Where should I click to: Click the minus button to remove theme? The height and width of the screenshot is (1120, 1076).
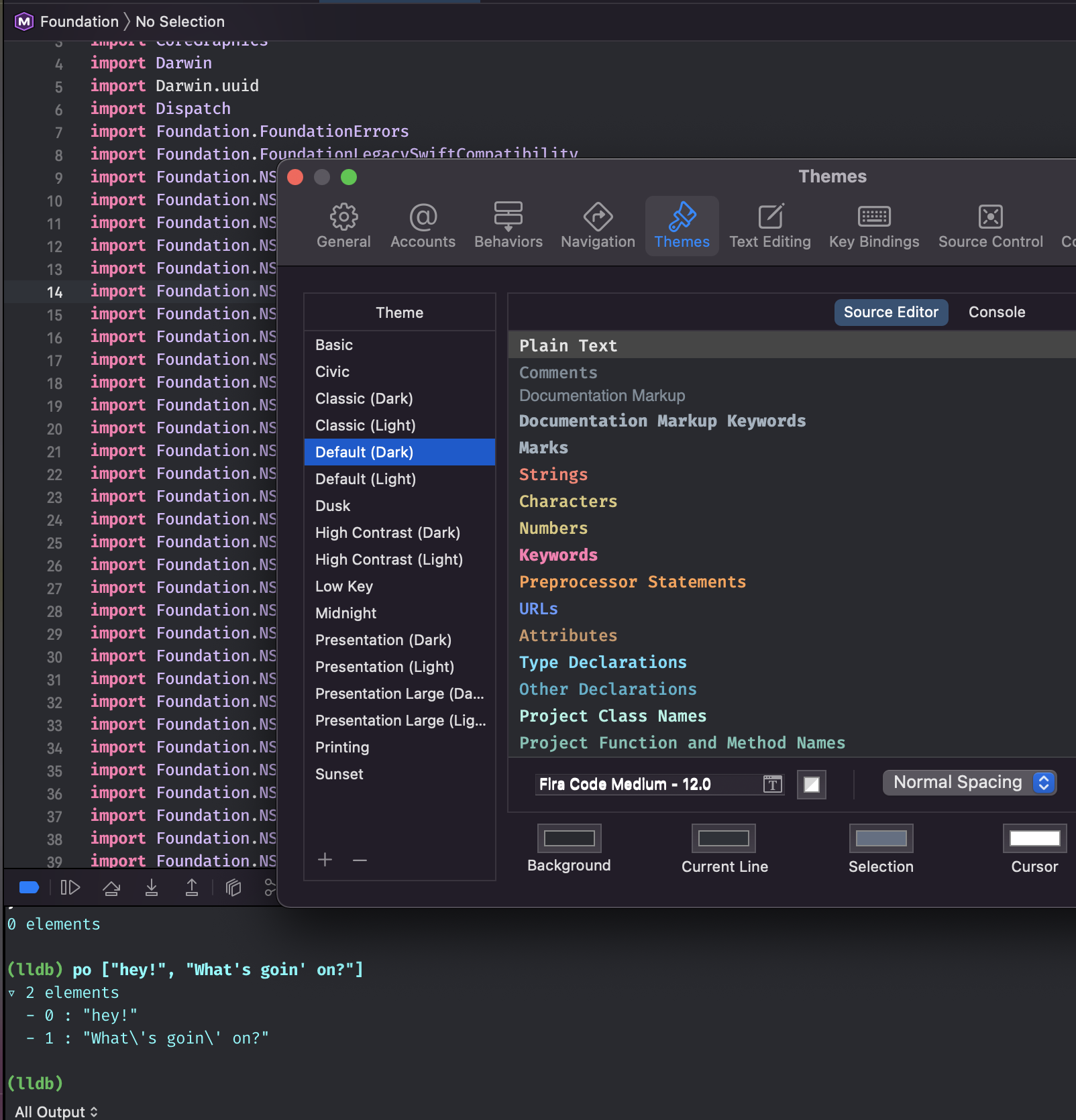(360, 860)
